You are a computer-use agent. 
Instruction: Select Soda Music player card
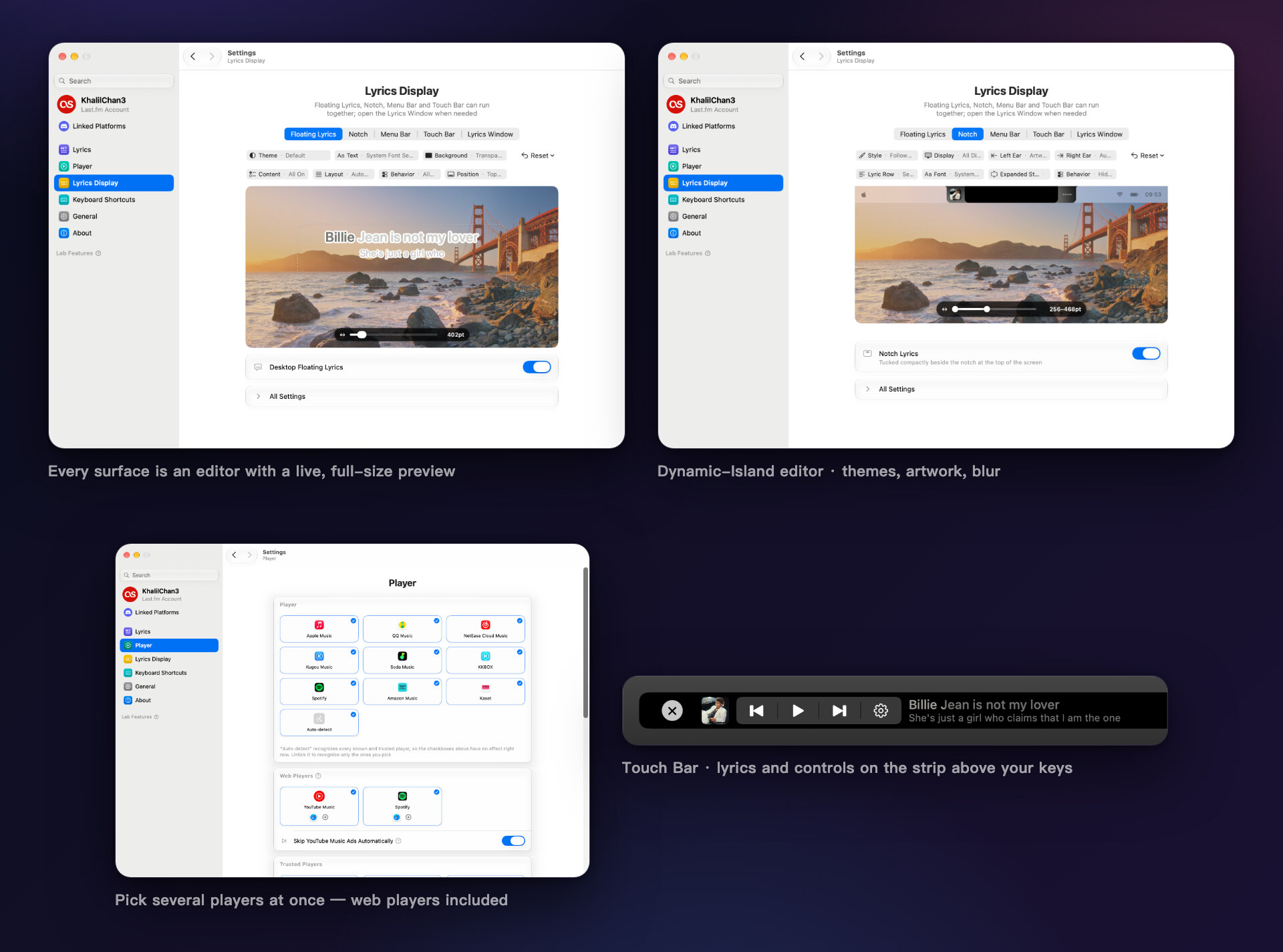point(402,660)
